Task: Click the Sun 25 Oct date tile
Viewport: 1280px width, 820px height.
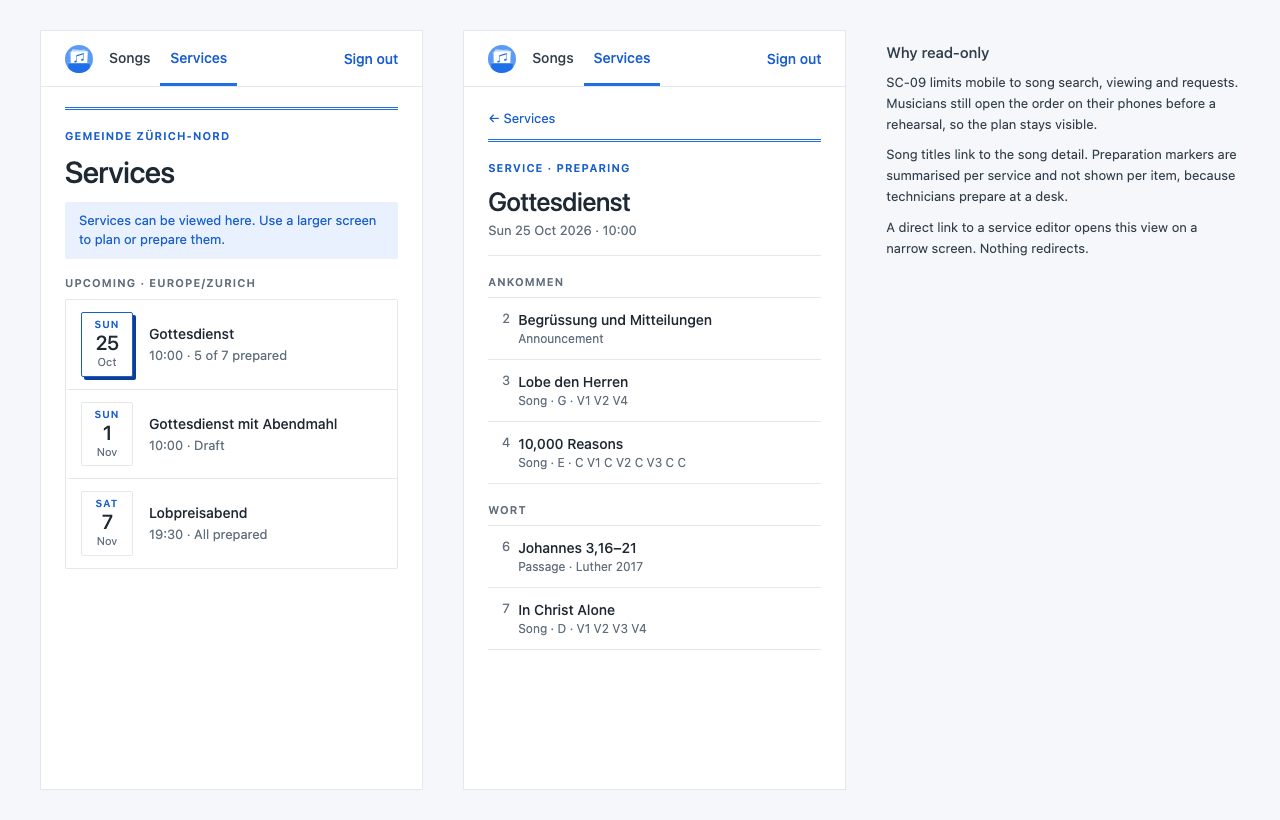Action: pos(107,344)
